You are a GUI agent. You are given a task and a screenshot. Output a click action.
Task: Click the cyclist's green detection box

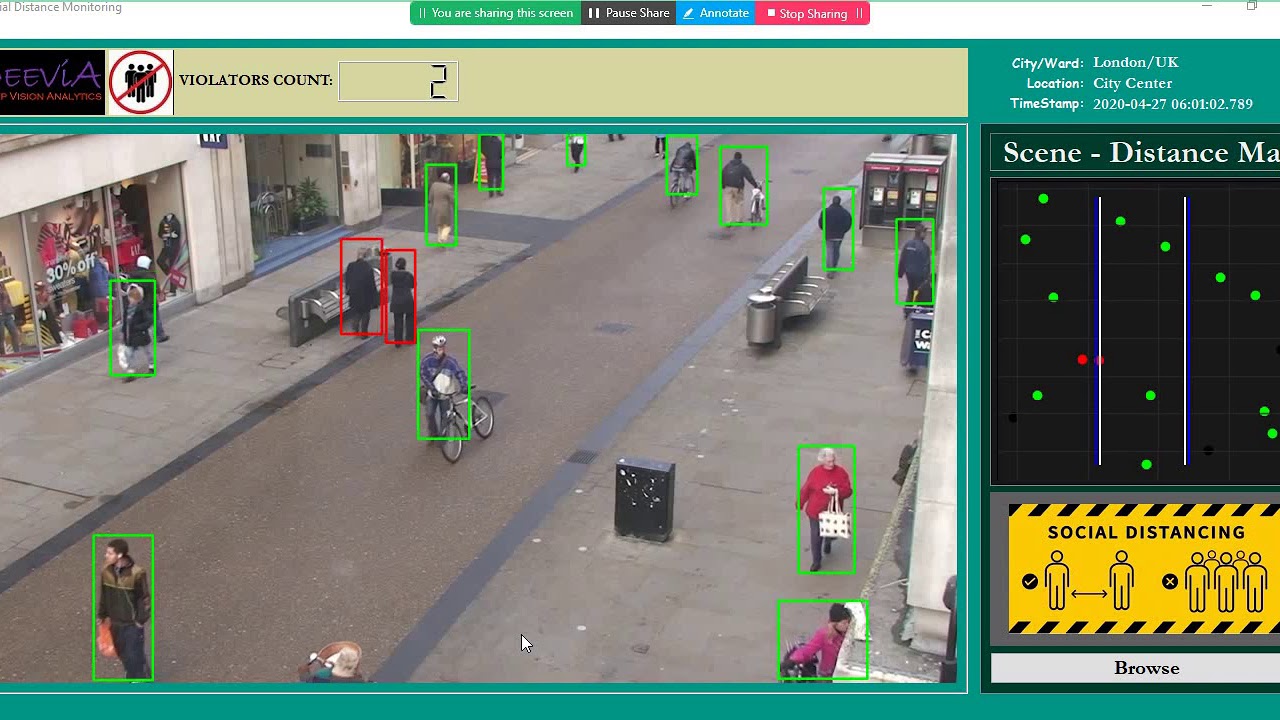click(x=443, y=384)
